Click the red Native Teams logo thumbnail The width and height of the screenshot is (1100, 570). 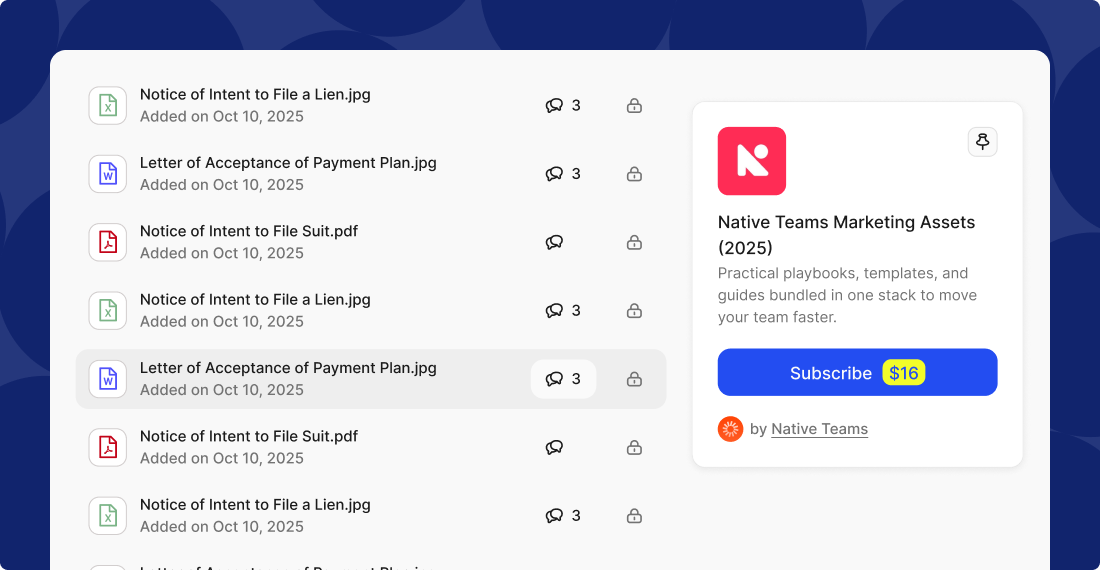point(752,161)
